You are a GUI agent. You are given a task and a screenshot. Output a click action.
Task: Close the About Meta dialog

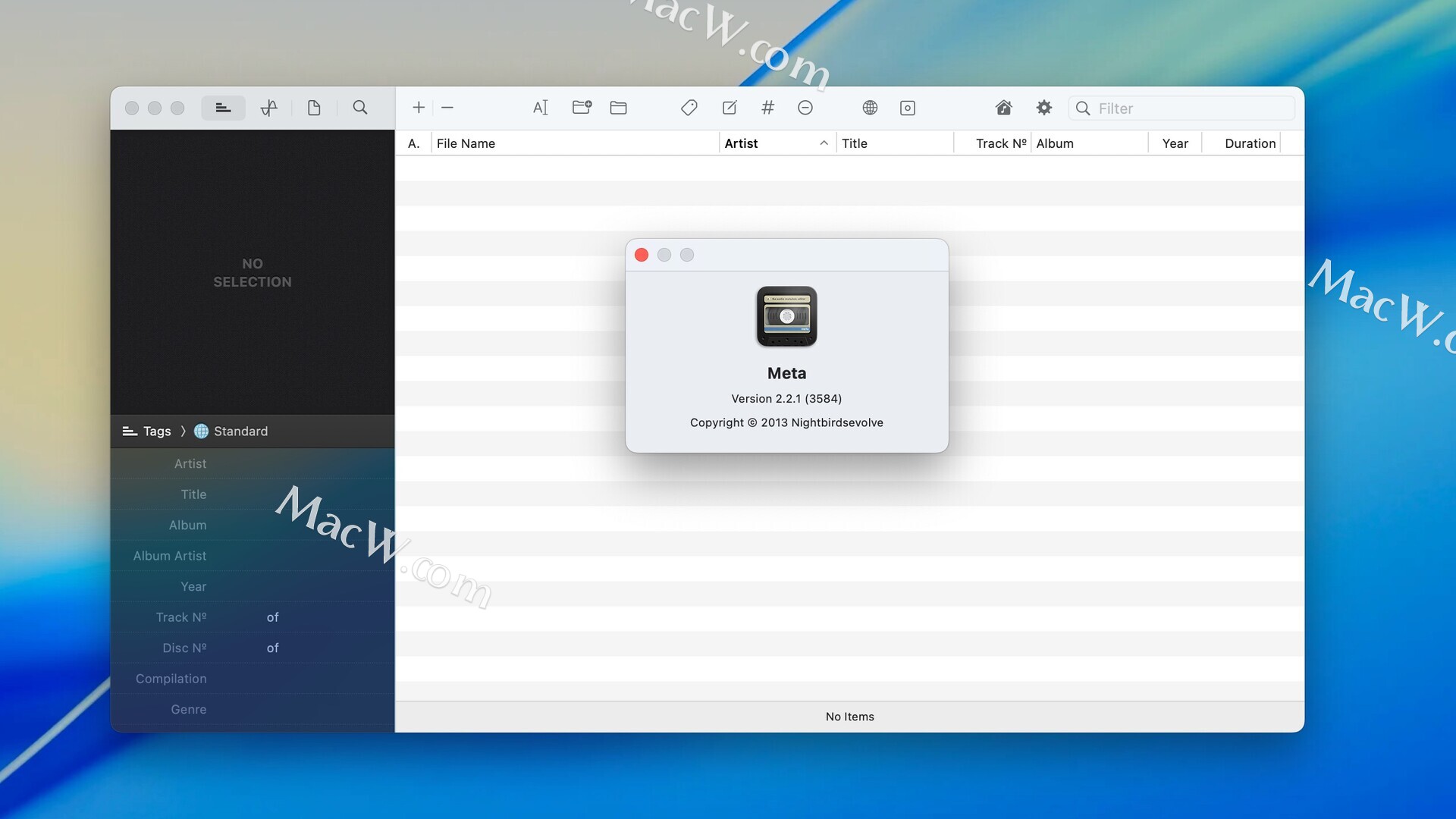(642, 255)
